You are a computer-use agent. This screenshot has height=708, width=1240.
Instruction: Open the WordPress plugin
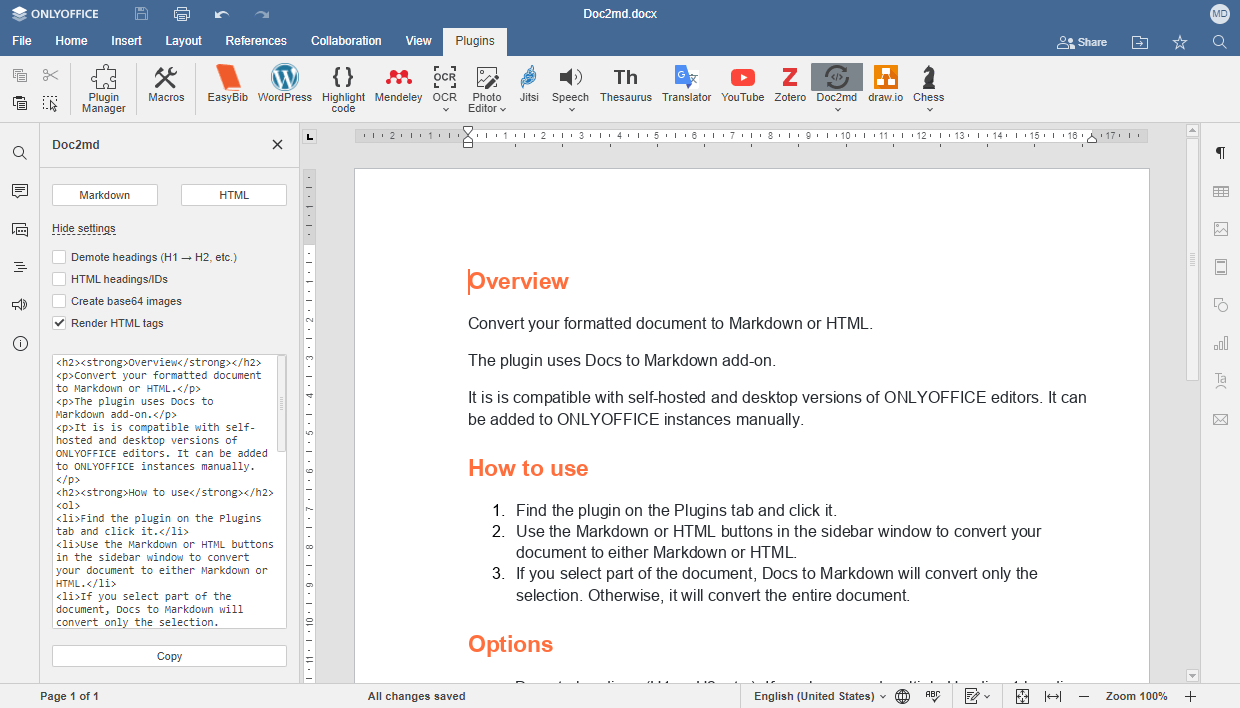coord(285,84)
